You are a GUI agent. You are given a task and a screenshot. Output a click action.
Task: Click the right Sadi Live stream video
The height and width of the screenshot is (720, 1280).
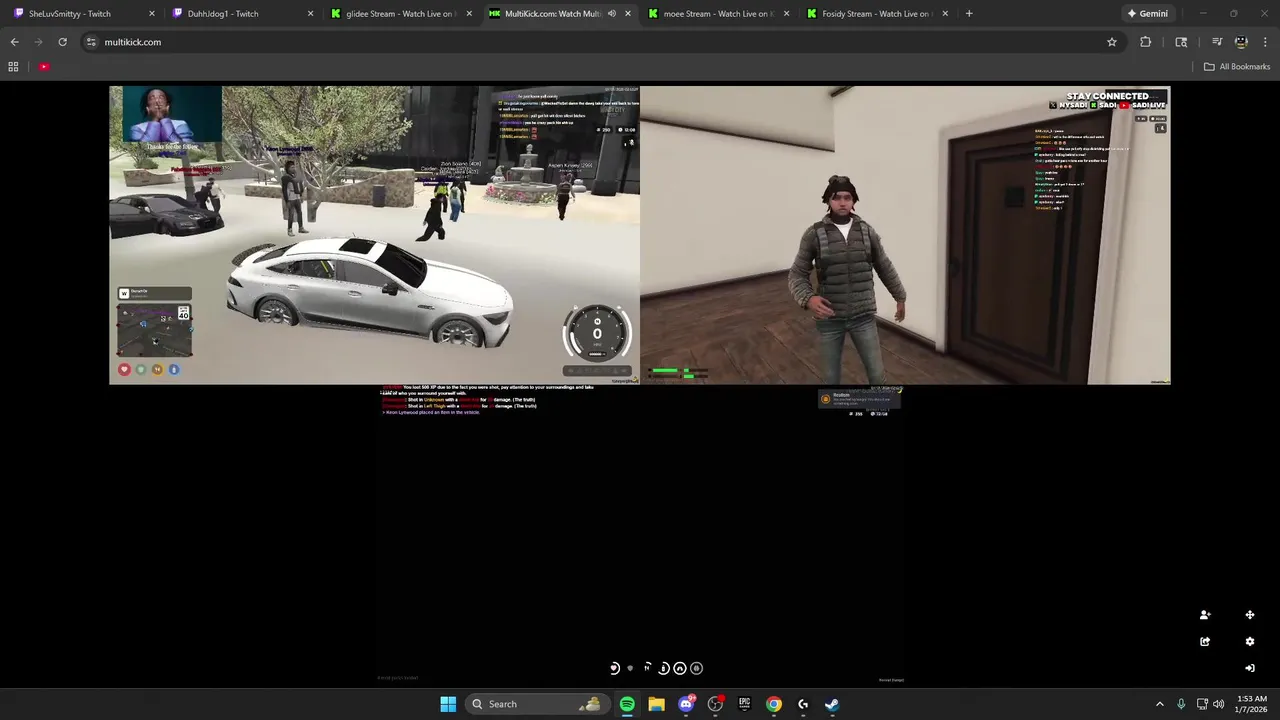(x=905, y=235)
